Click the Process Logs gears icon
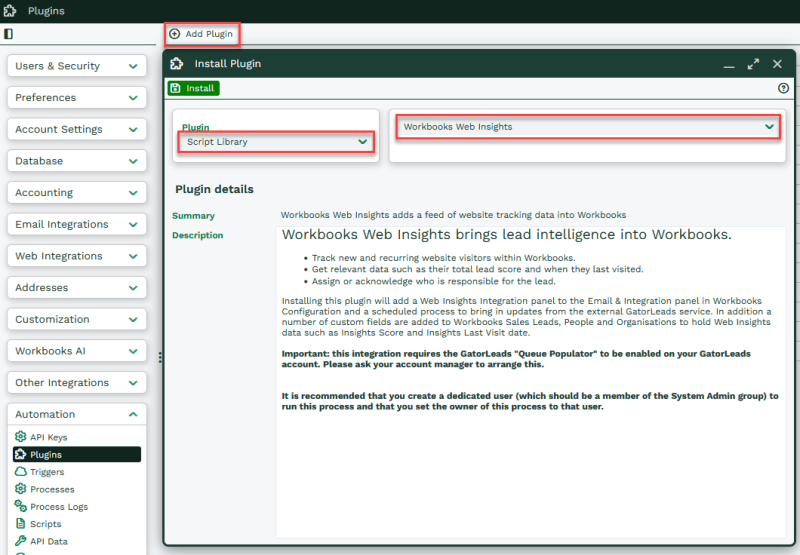The image size is (800, 555). tap(20, 506)
